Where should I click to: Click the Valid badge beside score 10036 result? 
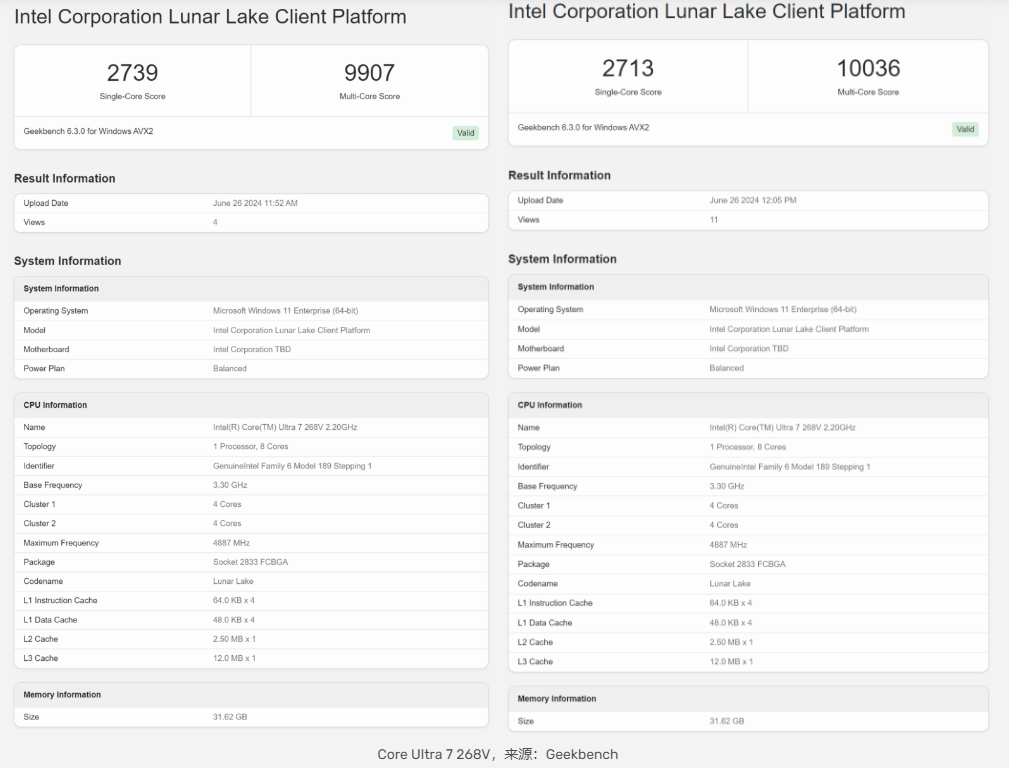tap(964, 129)
